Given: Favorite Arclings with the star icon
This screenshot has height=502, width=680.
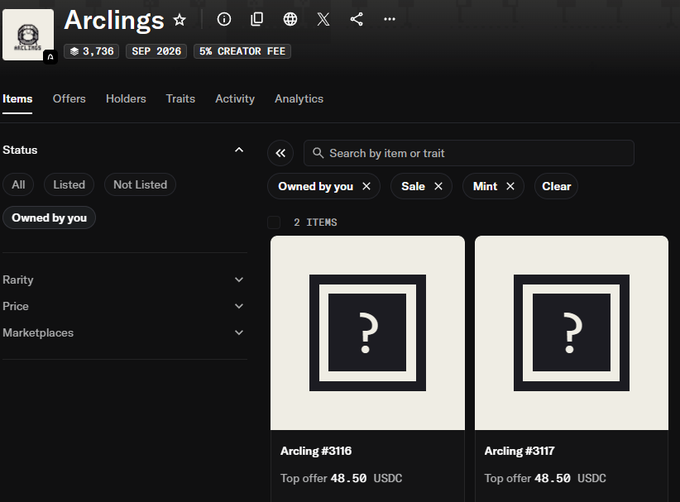Looking at the screenshot, I should (x=180, y=20).
